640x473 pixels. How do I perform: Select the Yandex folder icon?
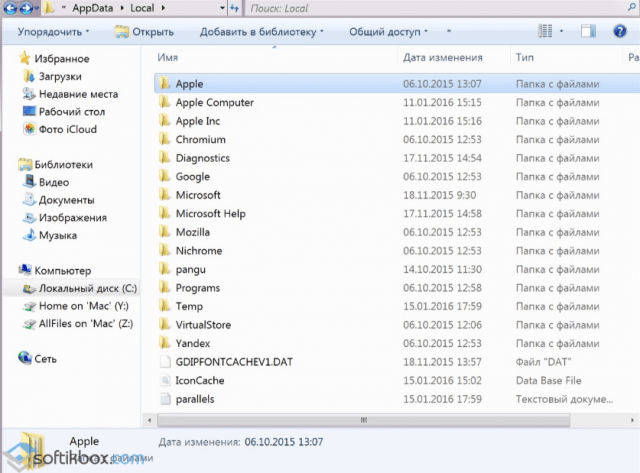pyautogui.click(x=164, y=343)
